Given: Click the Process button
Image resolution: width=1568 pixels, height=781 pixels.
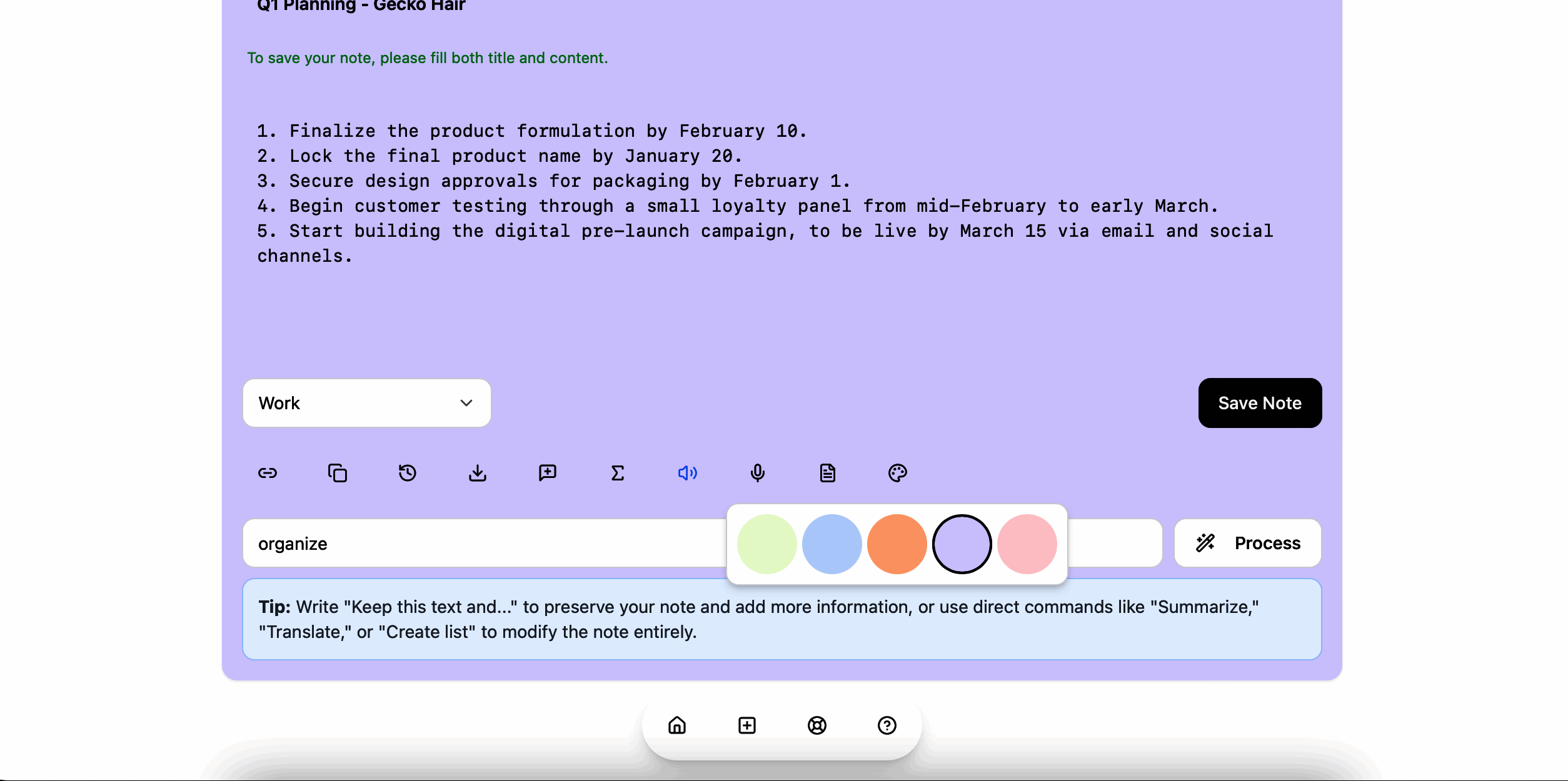Looking at the screenshot, I should pyautogui.click(x=1248, y=543).
